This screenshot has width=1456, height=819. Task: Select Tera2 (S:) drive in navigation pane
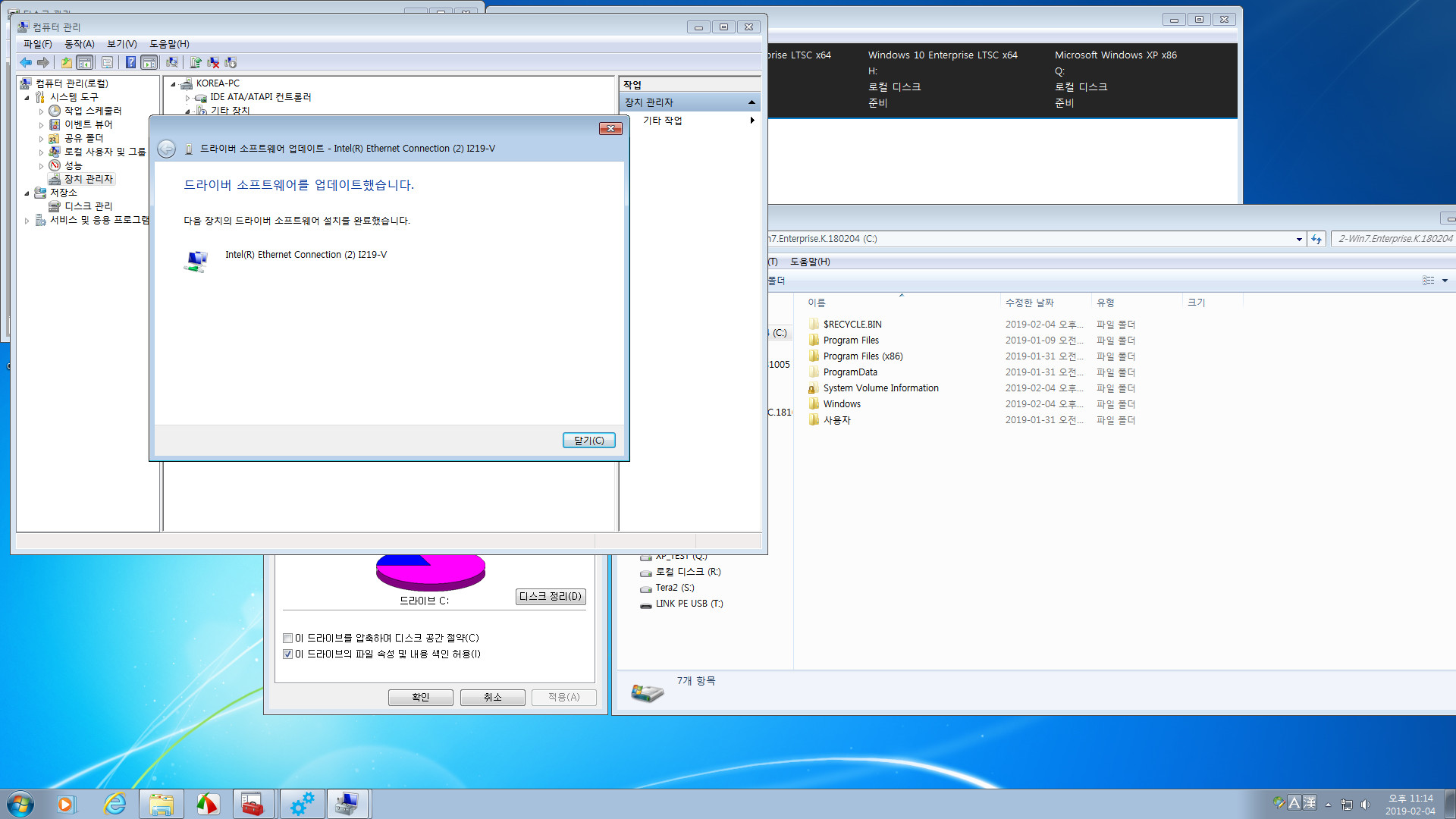(674, 588)
